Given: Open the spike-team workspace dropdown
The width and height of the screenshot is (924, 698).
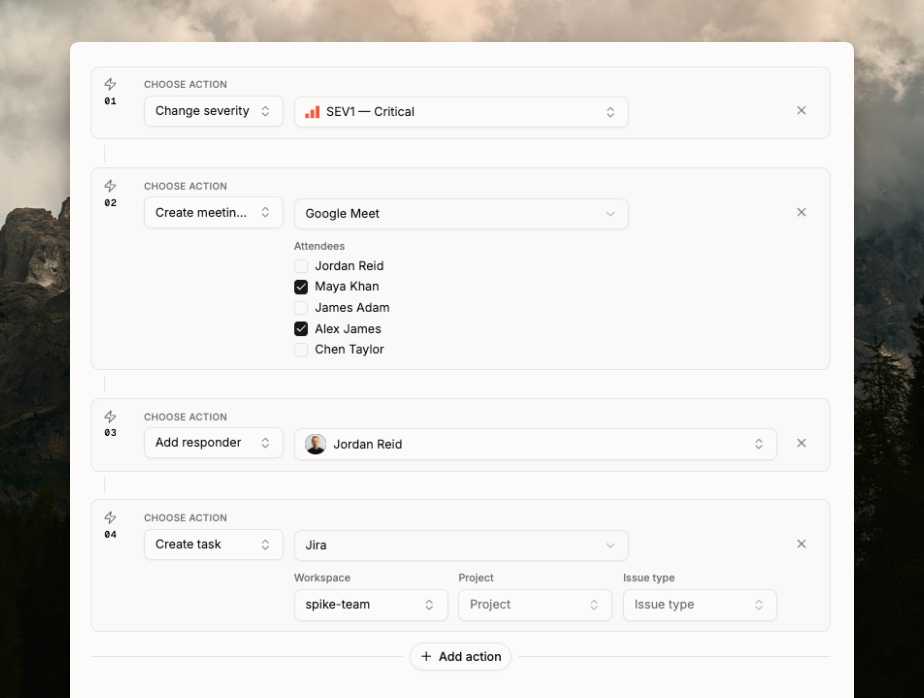Looking at the screenshot, I should [371, 605].
